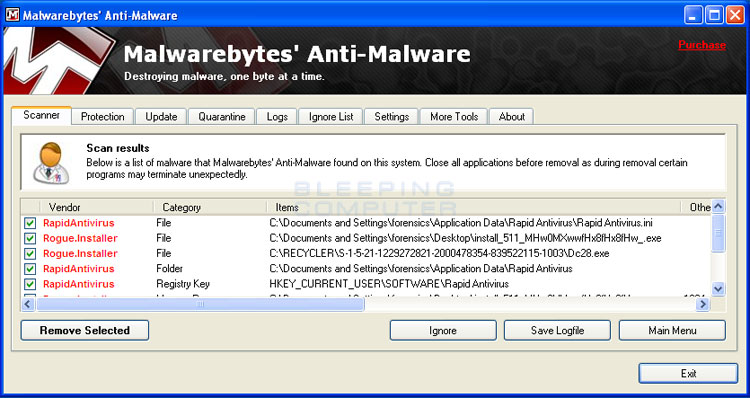Click the horizontal scroll right arrow
This screenshot has height=398, width=750.
click(x=703, y=304)
